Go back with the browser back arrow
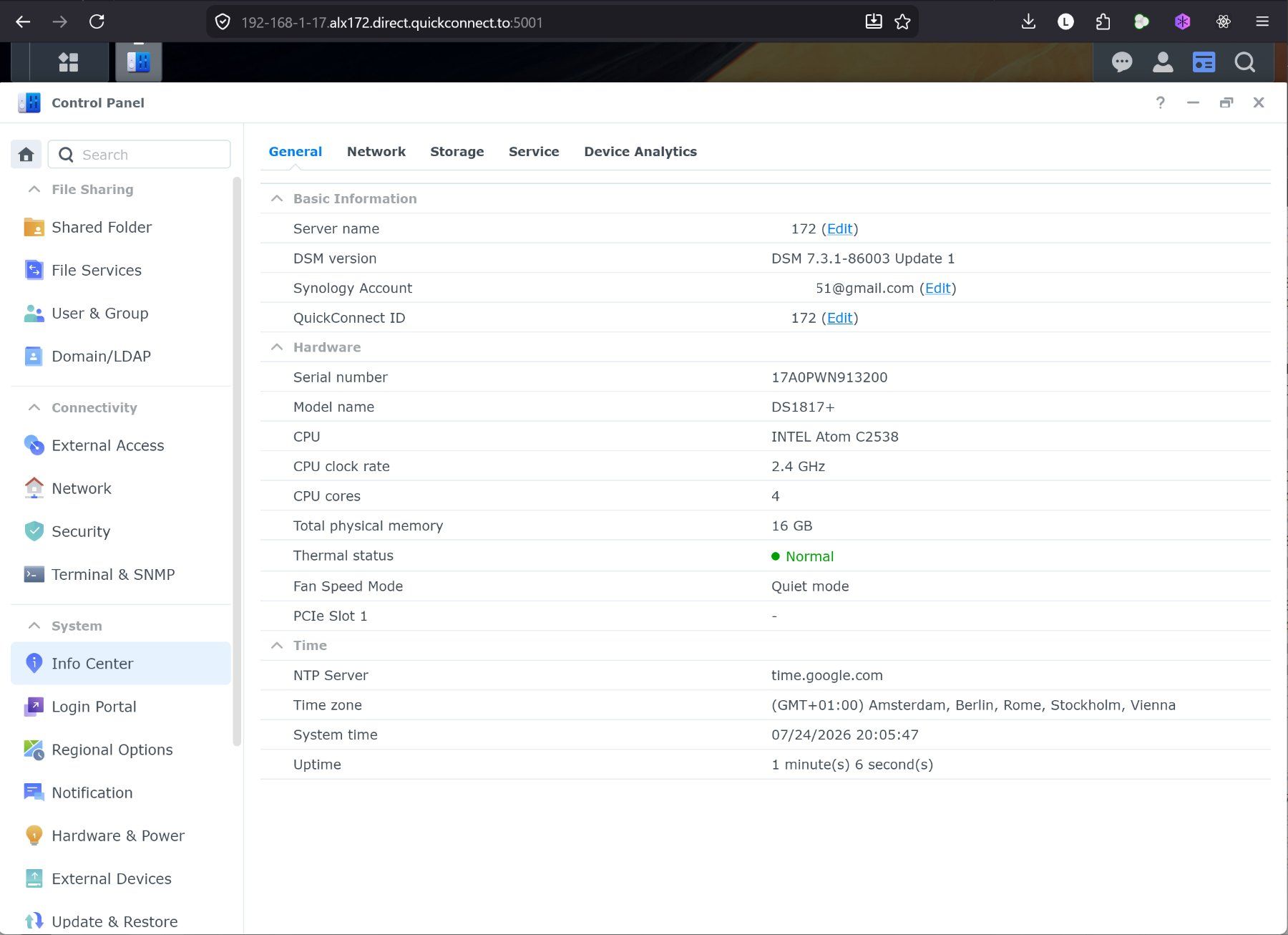The width and height of the screenshot is (1288, 935). click(23, 22)
